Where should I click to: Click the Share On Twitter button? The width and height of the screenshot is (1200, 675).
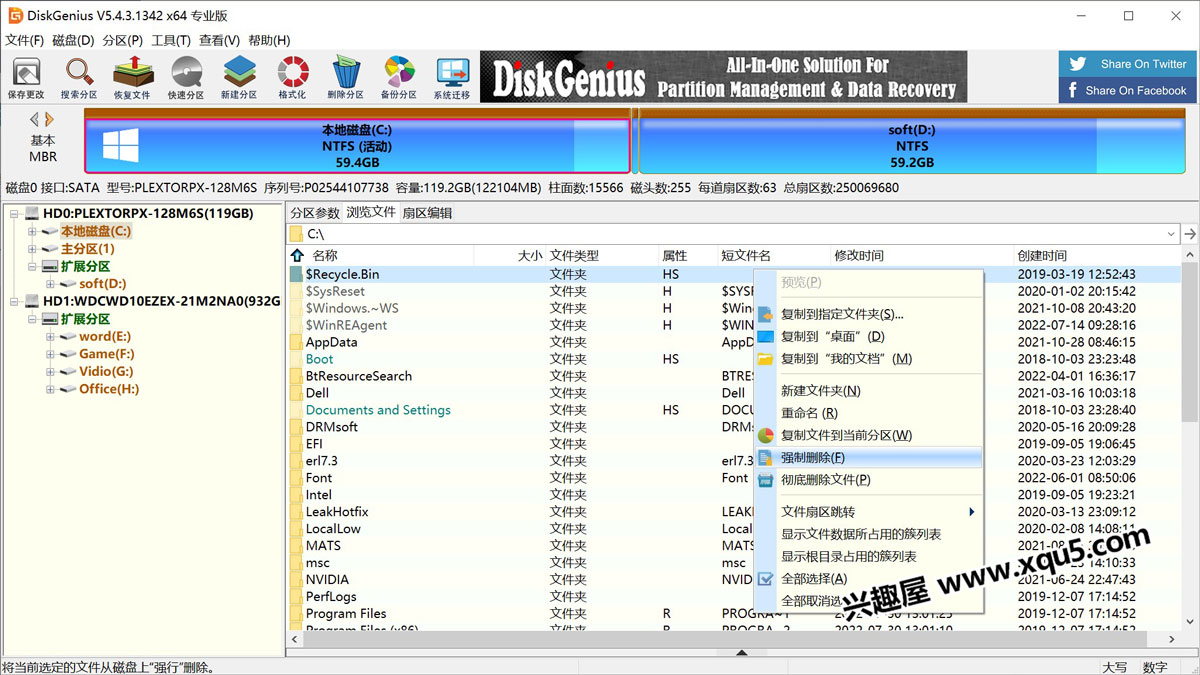(x=1127, y=64)
